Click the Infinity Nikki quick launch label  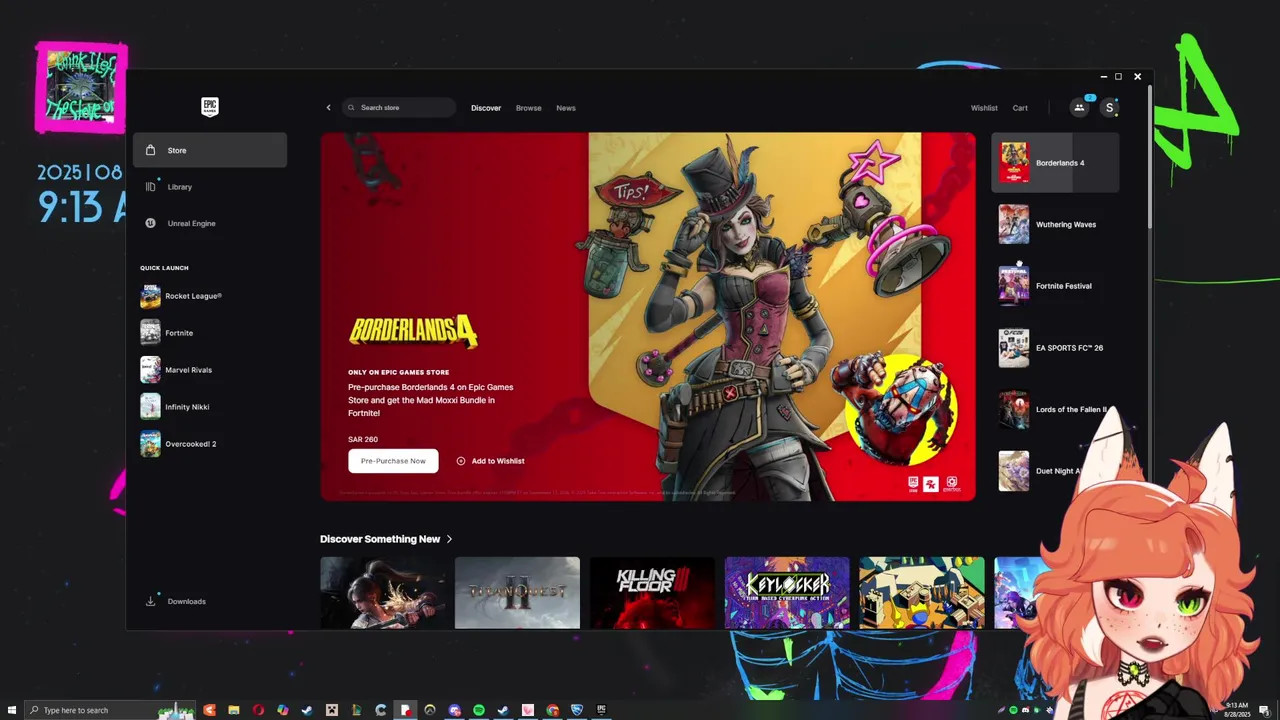click(x=187, y=407)
